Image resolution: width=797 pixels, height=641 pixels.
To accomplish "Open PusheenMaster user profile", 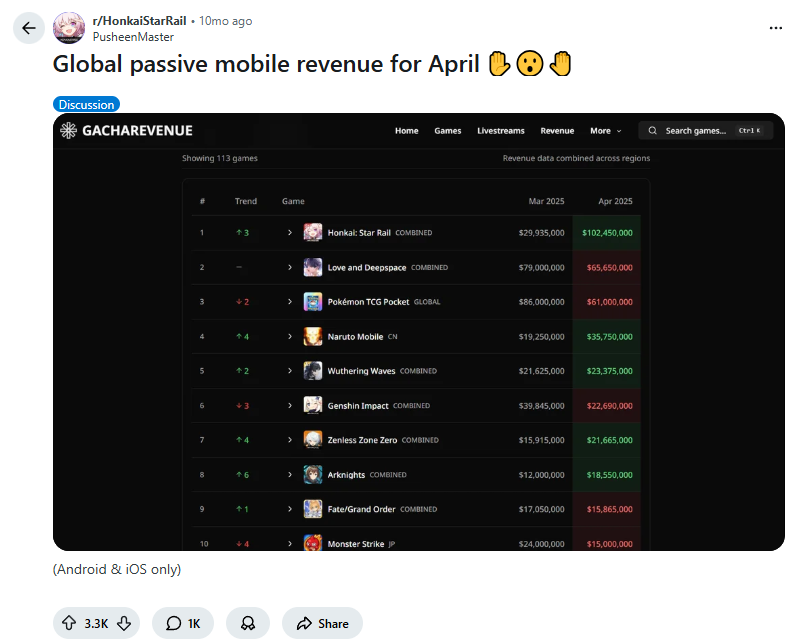I will point(133,37).
